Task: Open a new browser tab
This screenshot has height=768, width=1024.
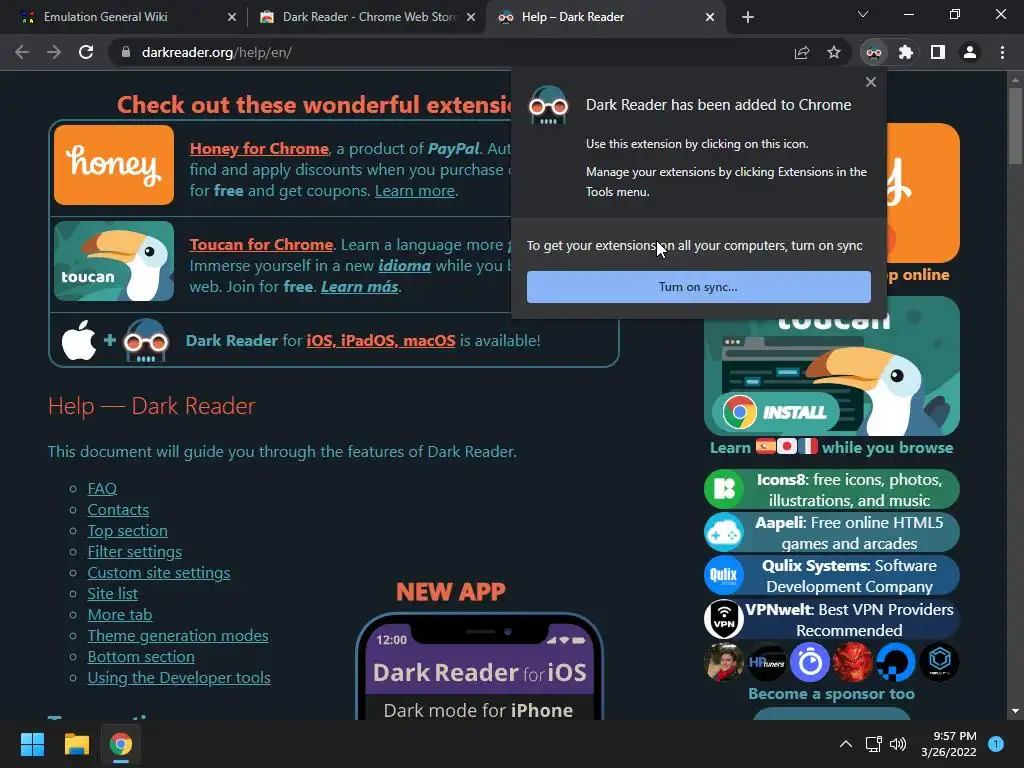Action: (748, 17)
